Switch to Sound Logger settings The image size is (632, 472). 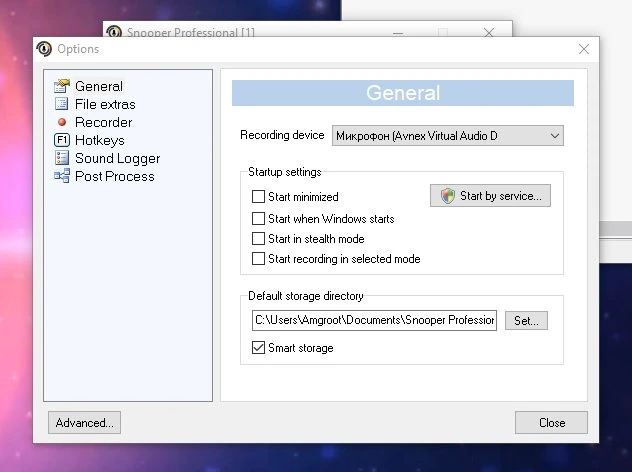[117, 158]
